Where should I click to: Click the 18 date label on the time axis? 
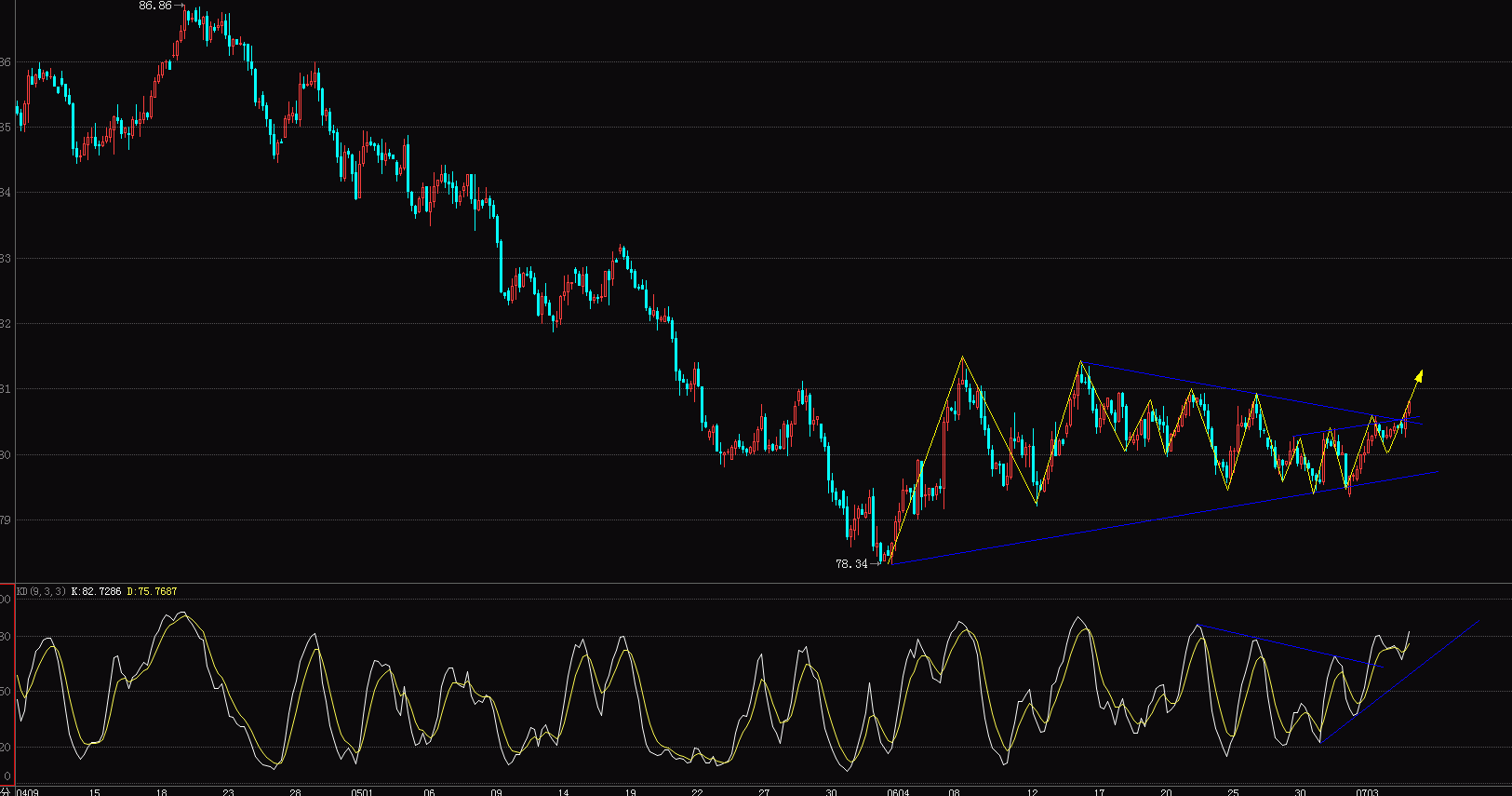[161, 792]
